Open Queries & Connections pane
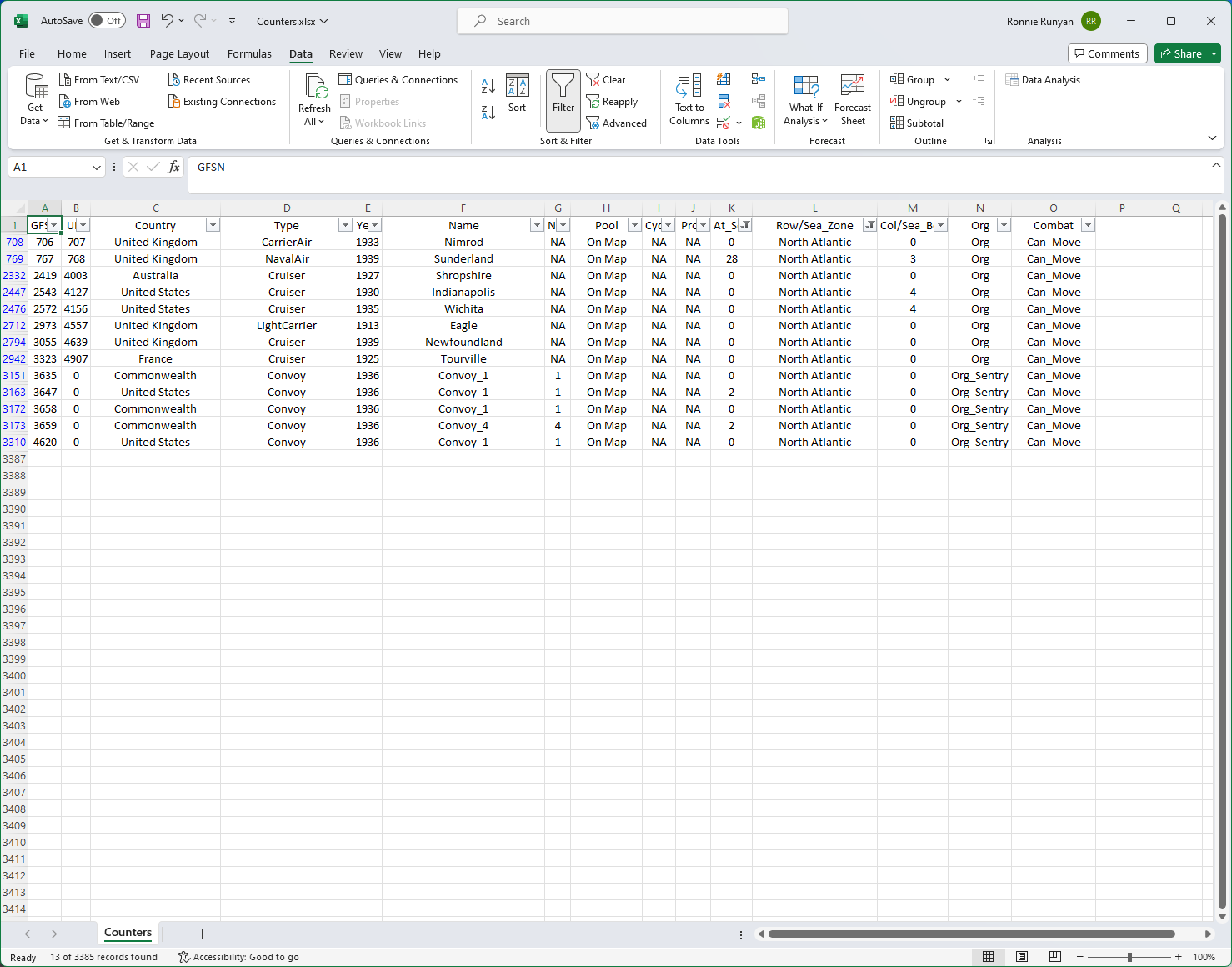Image resolution: width=1232 pixels, height=967 pixels. (398, 80)
